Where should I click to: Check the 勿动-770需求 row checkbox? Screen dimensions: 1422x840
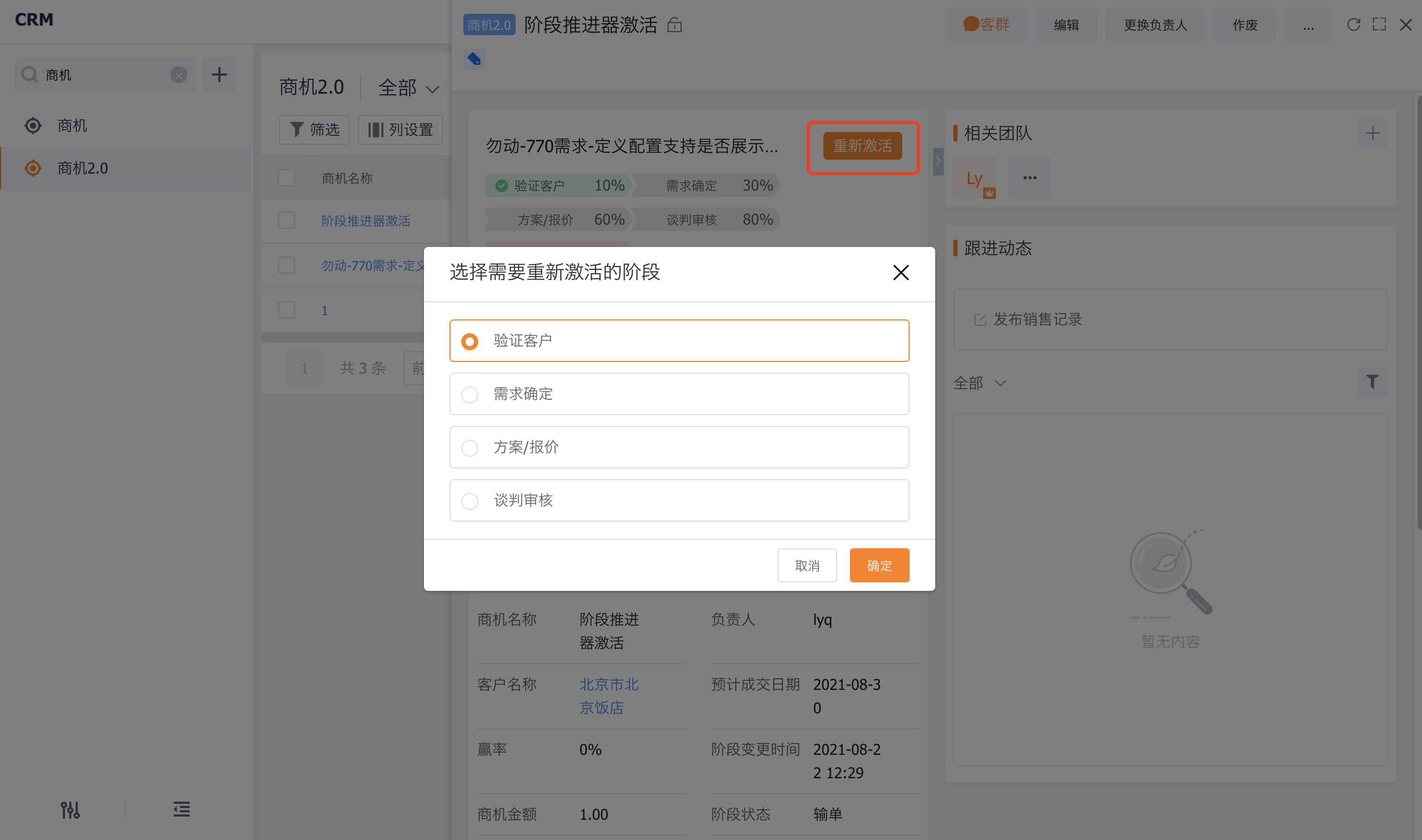click(x=287, y=265)
